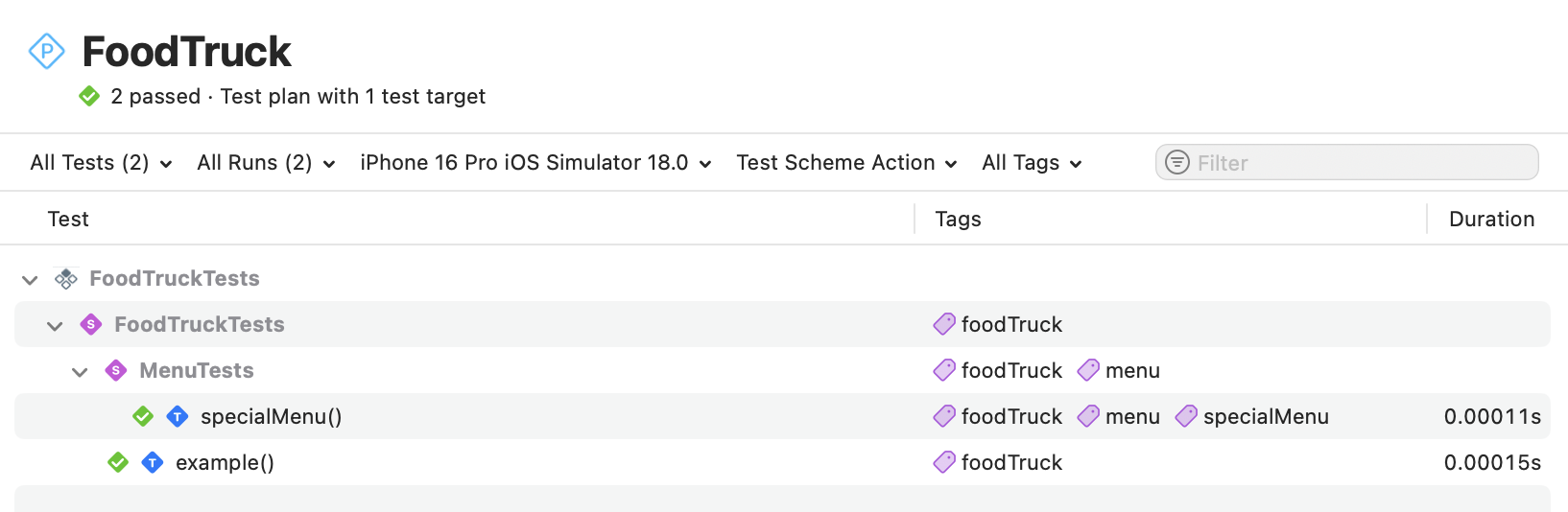Click tag icon in example() row
The height and width of the screenshot is (512, 1568).
(944, 462)
